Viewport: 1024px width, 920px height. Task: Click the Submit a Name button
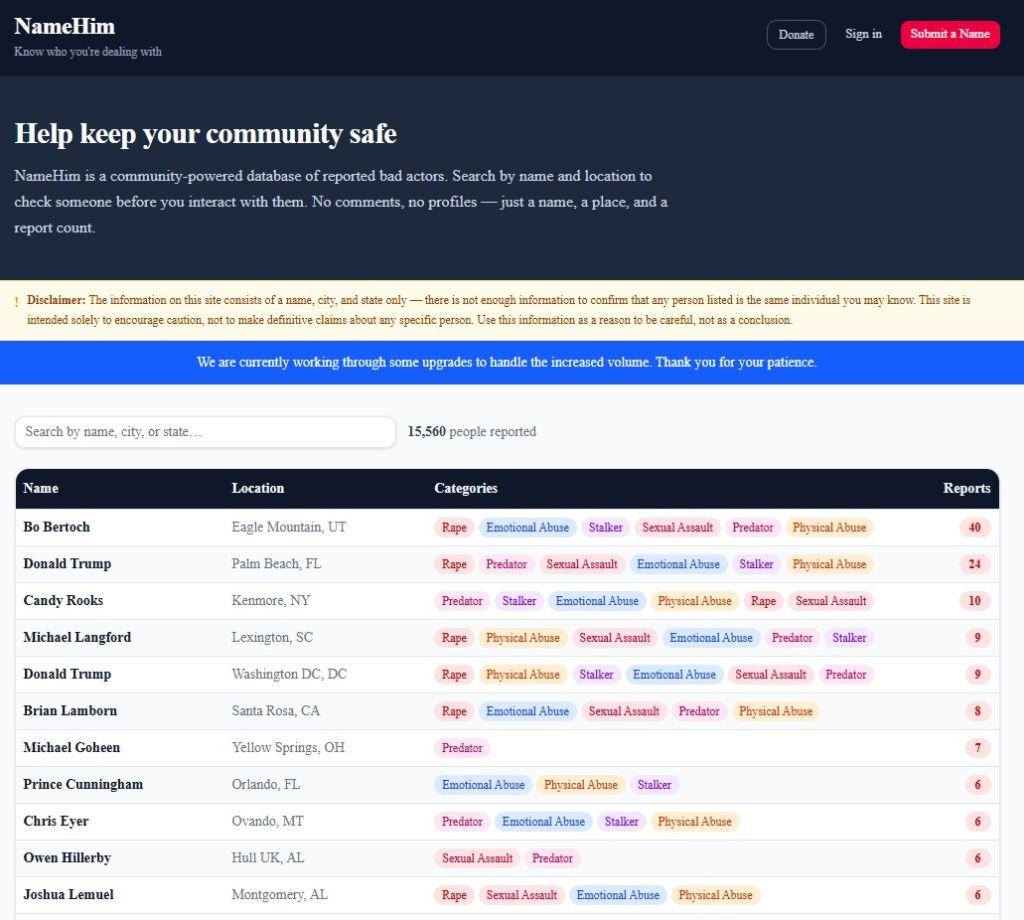click(x=949, y=34)
